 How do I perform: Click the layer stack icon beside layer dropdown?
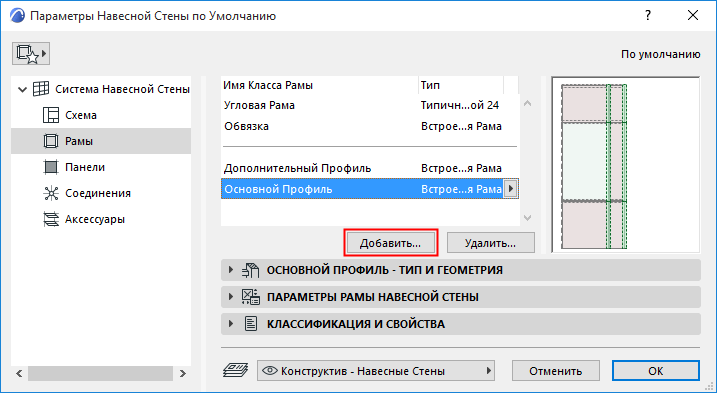coord(235,370)
